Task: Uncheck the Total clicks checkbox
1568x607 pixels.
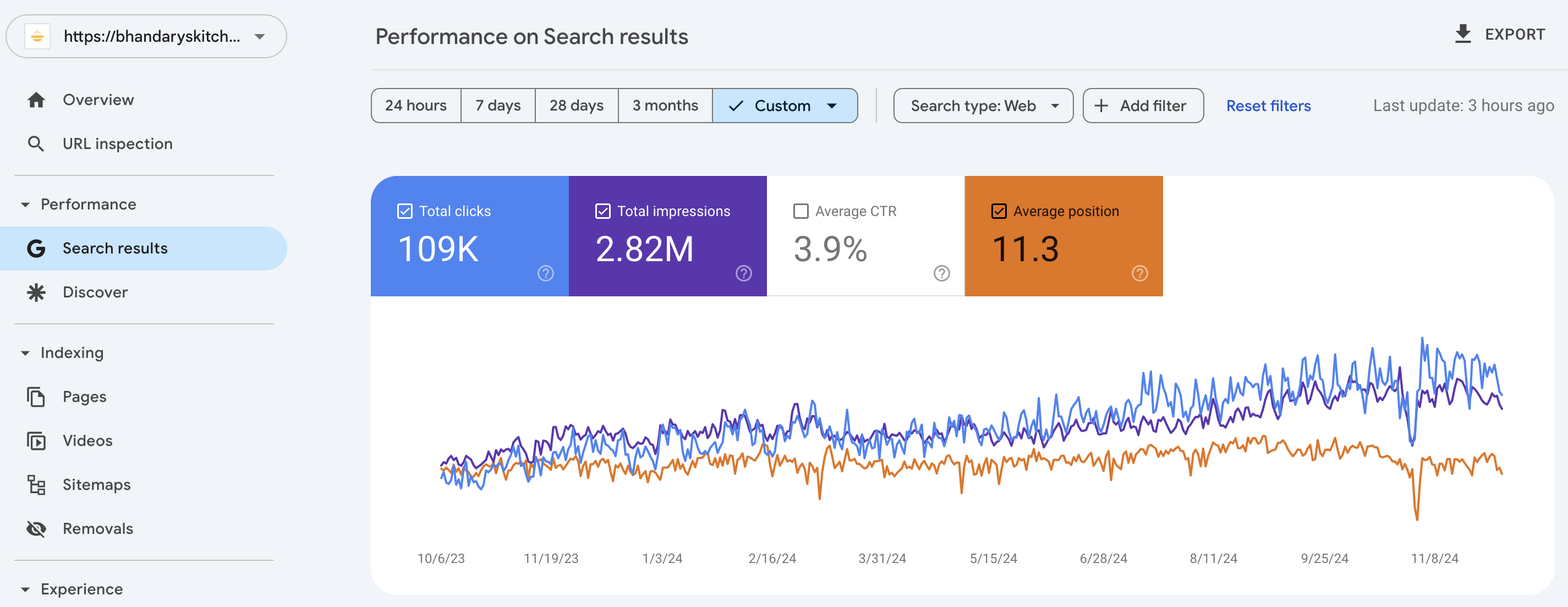Action: click(405, 211)
